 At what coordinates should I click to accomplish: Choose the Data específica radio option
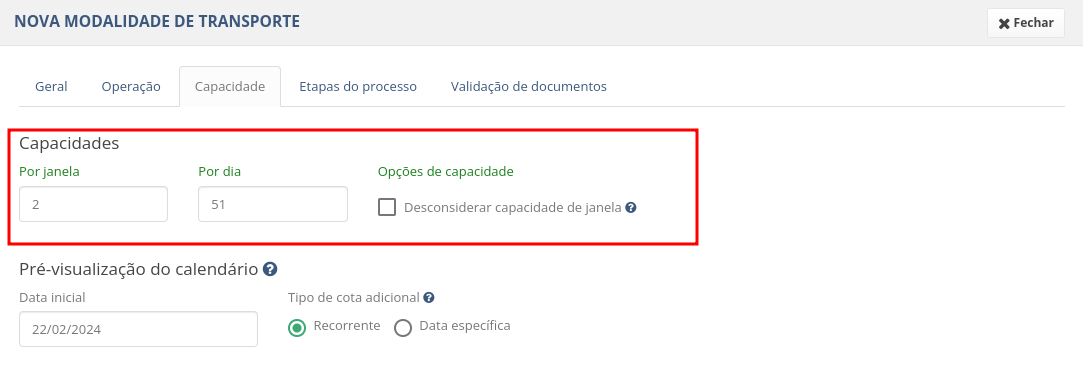click(403, 327)
